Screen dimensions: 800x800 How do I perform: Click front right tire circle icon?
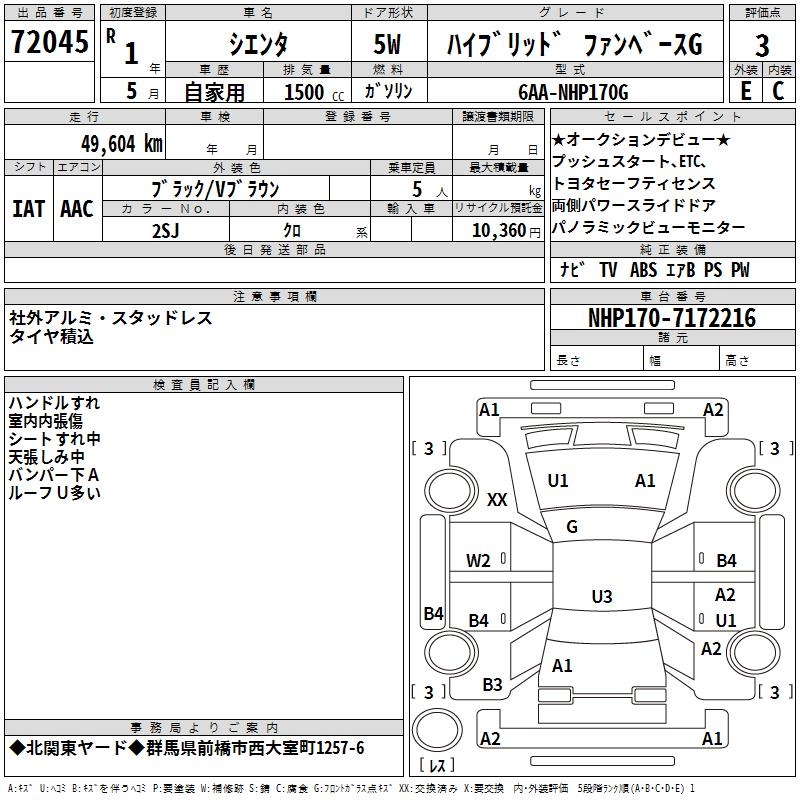coord(754,492)
